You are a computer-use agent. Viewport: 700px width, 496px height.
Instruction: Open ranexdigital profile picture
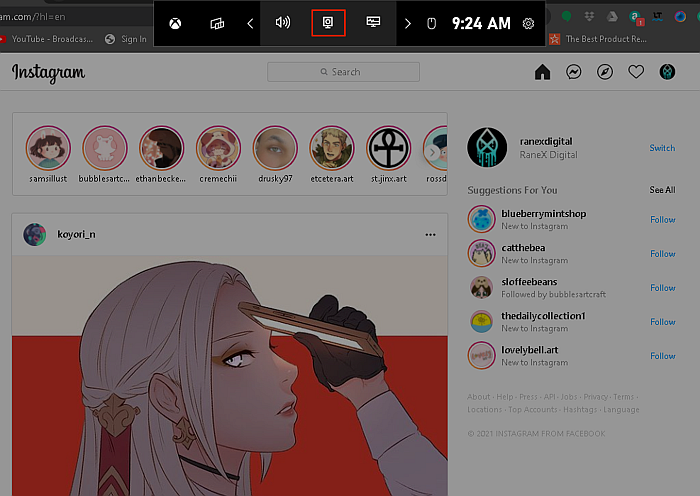487,148
